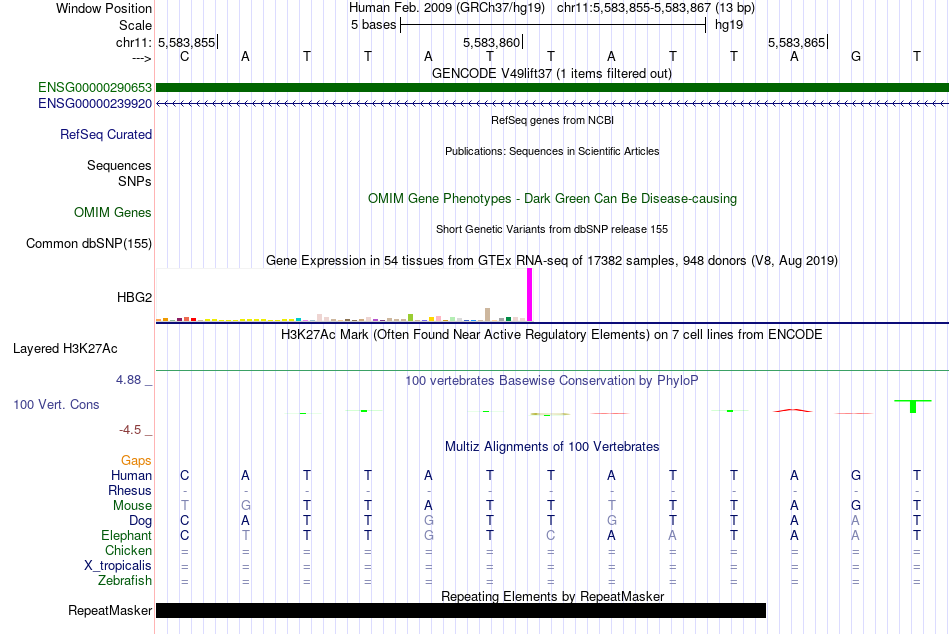Select the "--->" sequence direction arrow label
The height and width of the screenshot is (634, 950).
(141, 58)
